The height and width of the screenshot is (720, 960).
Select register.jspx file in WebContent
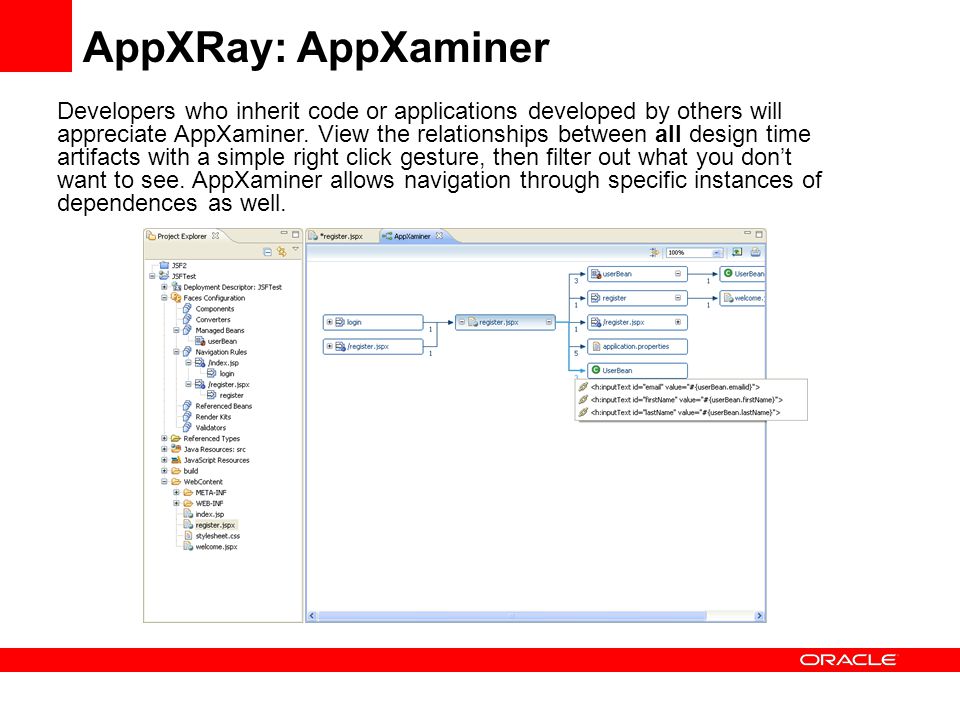(x=215, y=525)
